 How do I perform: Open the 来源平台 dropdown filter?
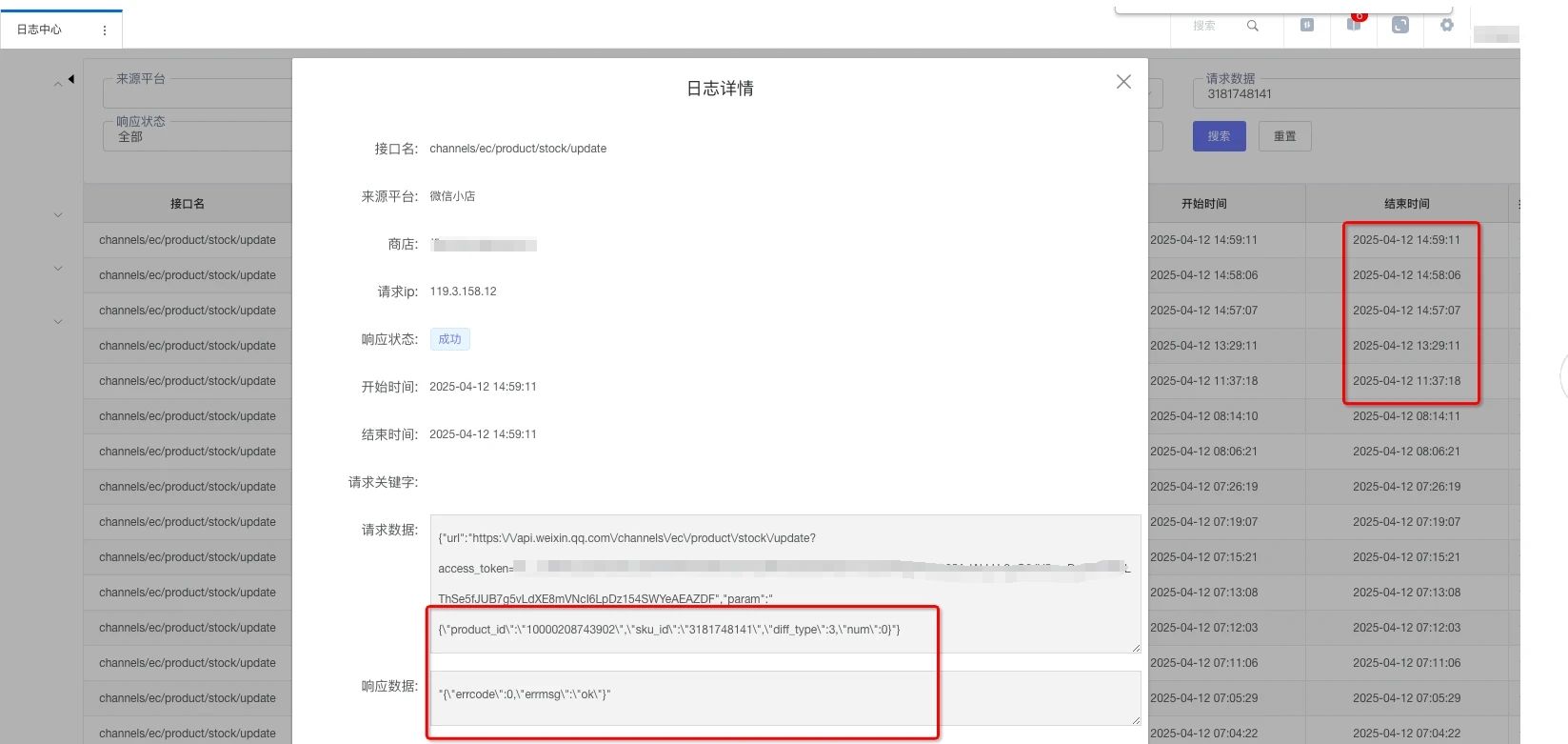click(197, 92)
